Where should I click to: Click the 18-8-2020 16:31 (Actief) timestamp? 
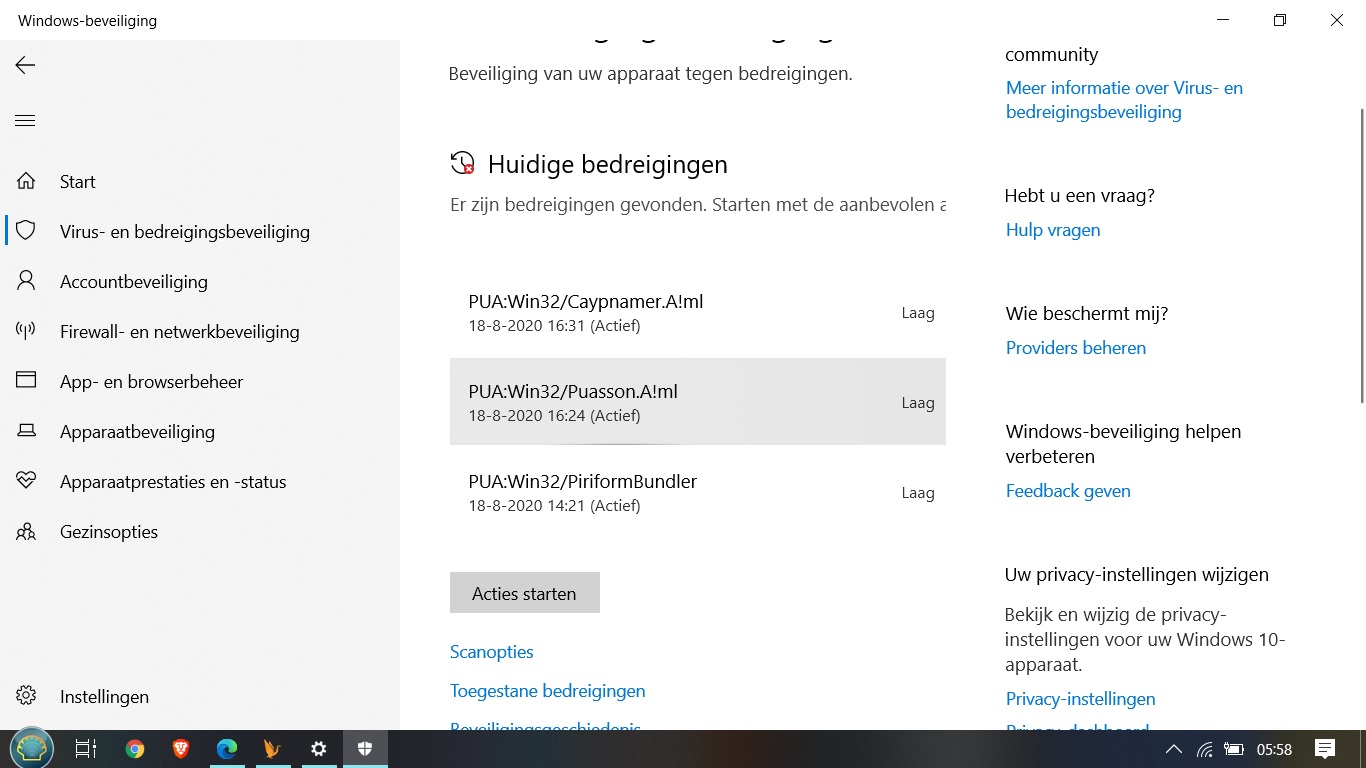(554, 326)
